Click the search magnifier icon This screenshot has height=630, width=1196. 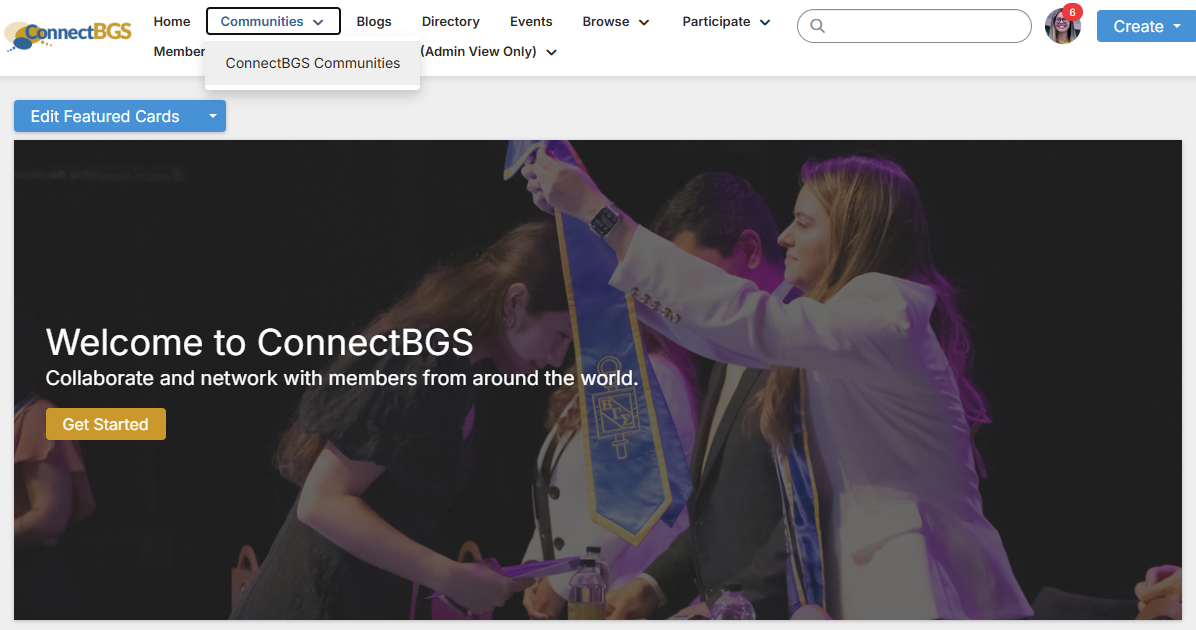coord(817,26)
